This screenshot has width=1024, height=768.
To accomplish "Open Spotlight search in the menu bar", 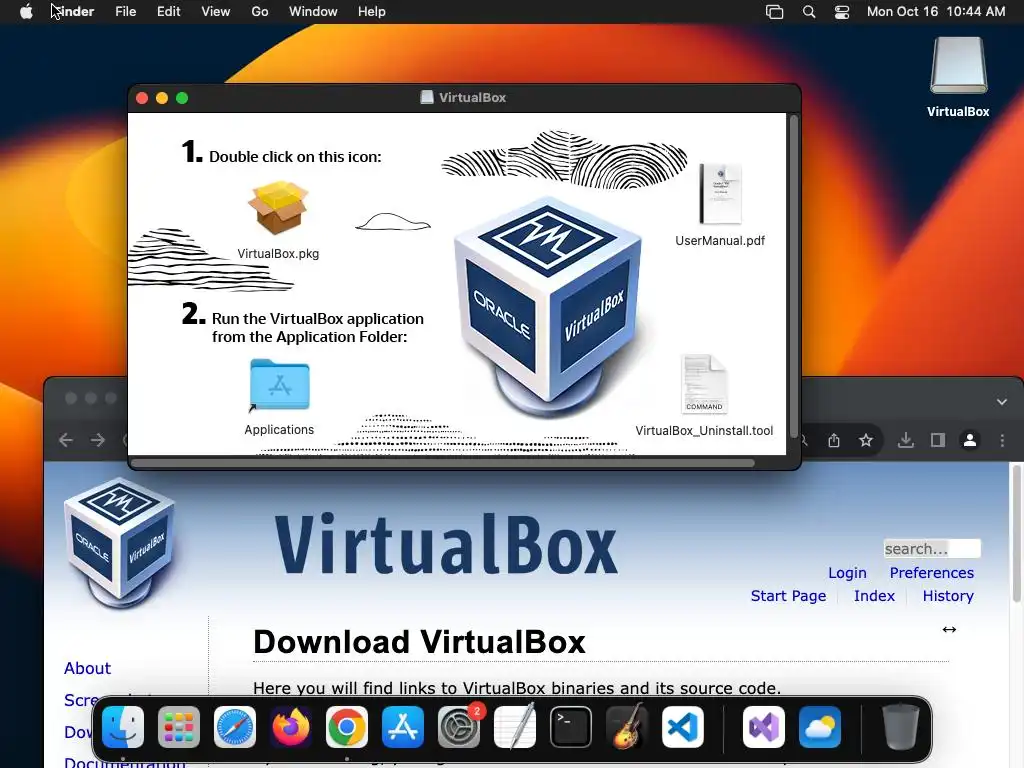I will (808, 12).
